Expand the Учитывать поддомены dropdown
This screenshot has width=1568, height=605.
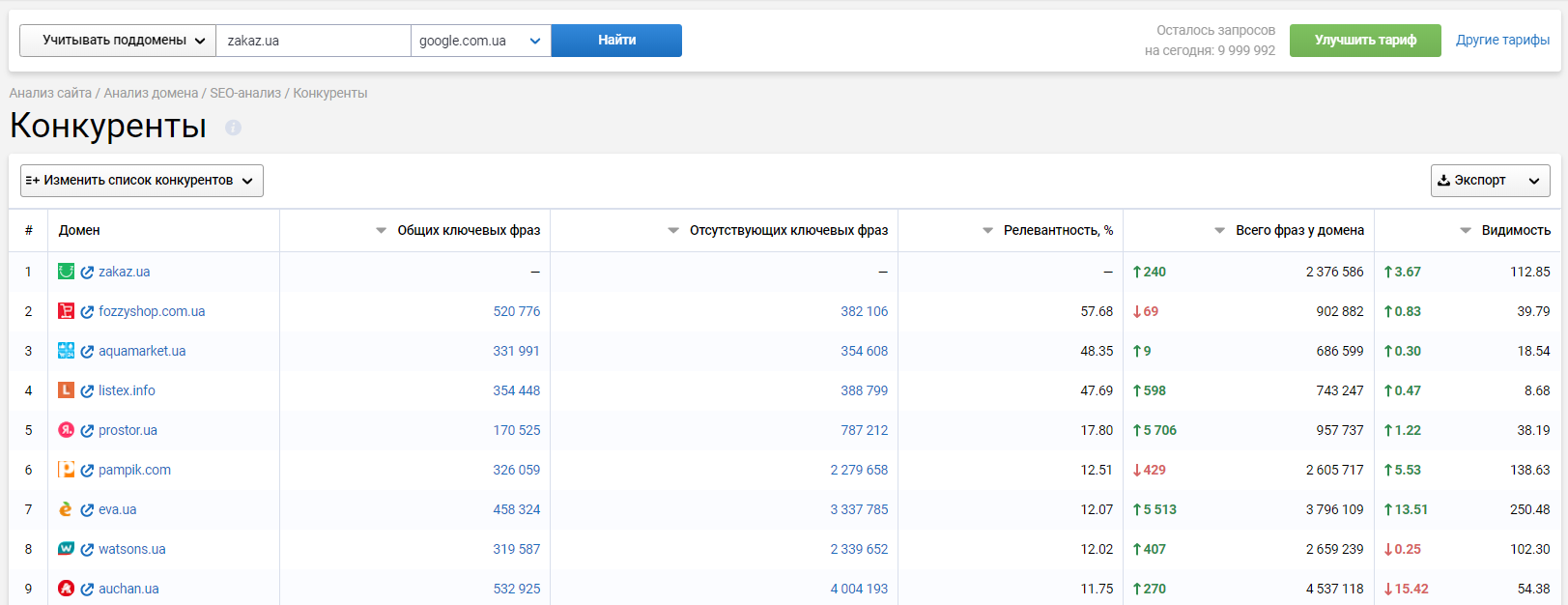pyautogui.click(x=118, y=41)
